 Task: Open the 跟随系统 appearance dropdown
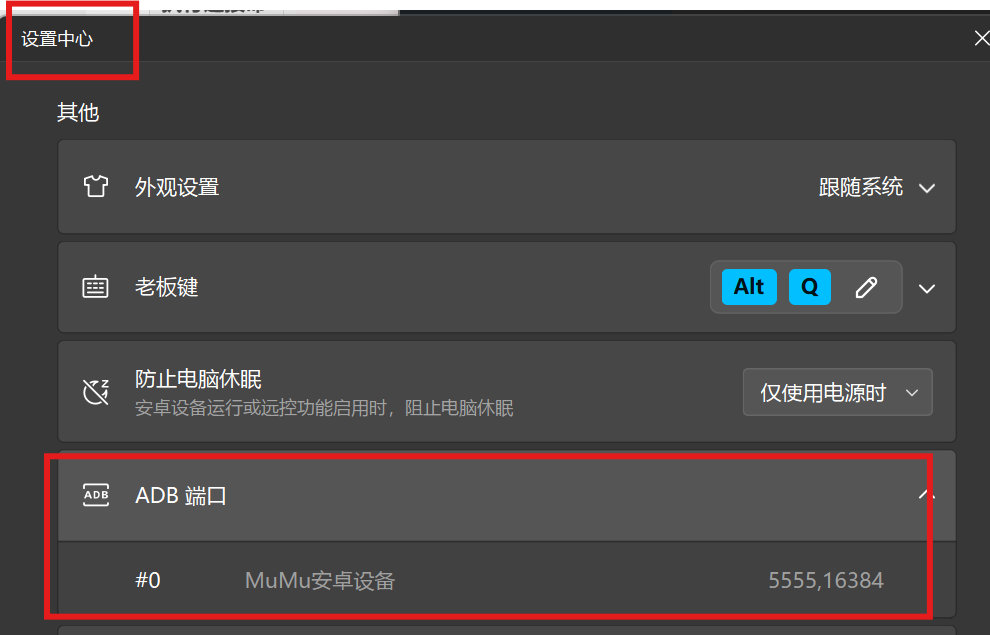pos(876,187)
